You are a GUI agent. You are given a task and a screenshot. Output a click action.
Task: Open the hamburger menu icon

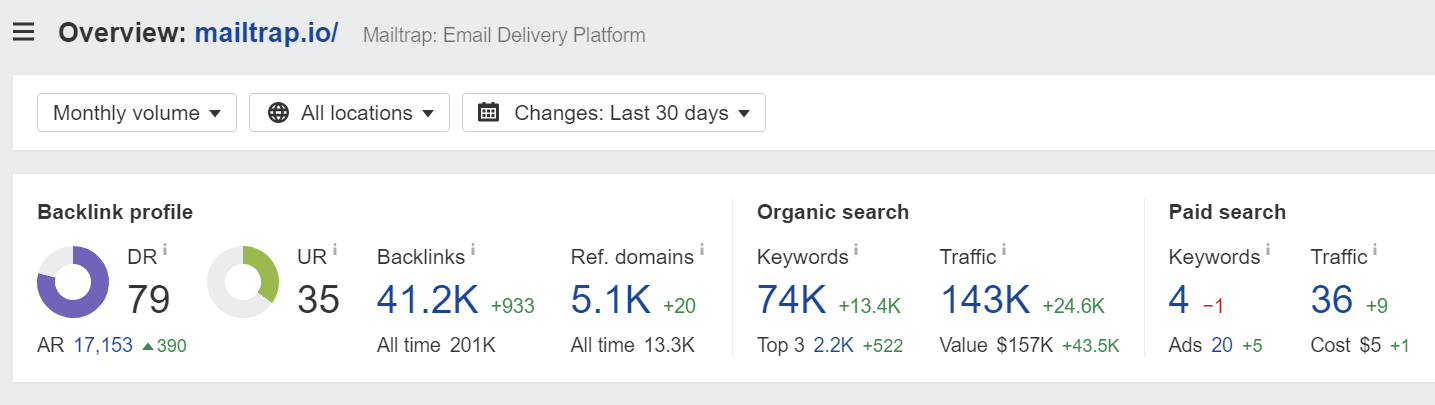tap(23, 32)
